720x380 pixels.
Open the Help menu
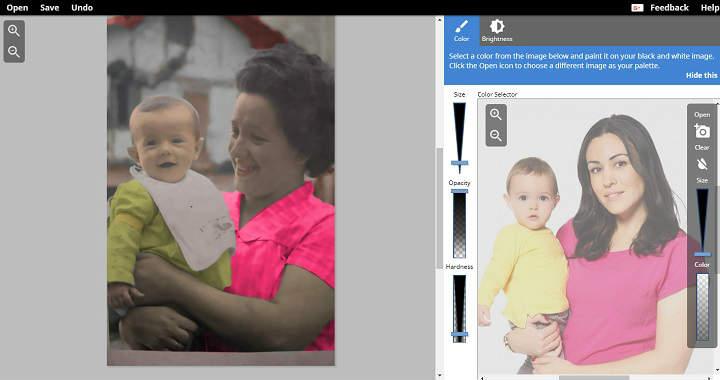709,8
